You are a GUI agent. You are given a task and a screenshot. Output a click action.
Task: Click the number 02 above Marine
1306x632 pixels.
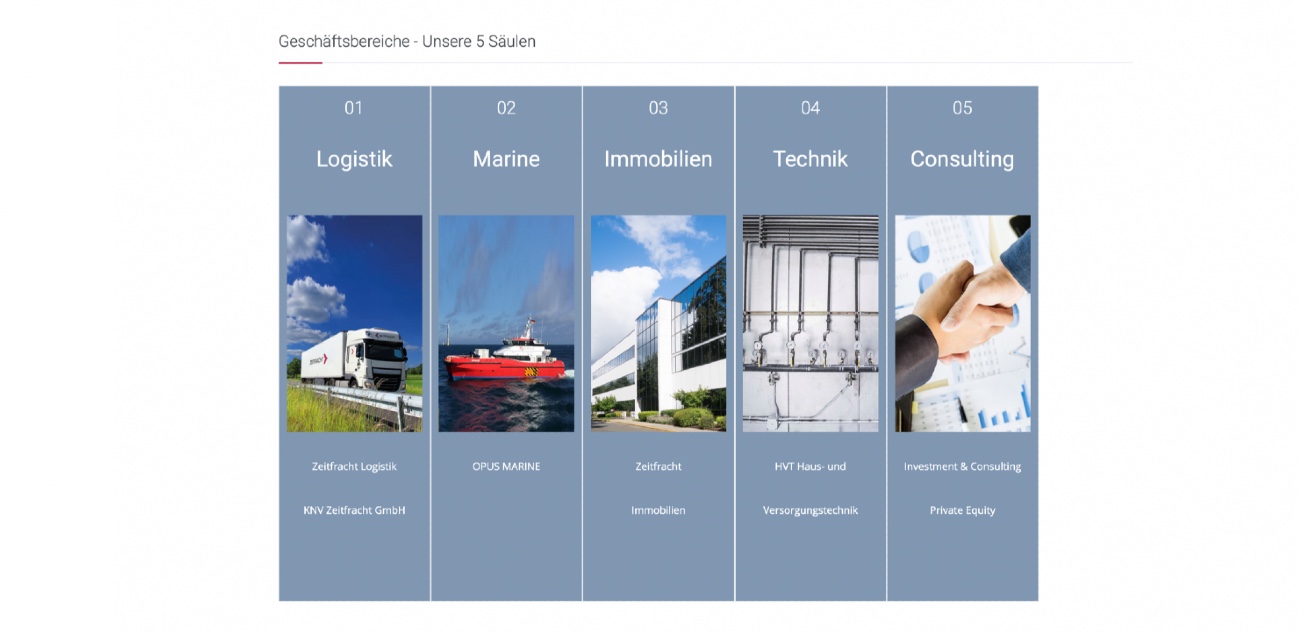click(x=506, y=108)
